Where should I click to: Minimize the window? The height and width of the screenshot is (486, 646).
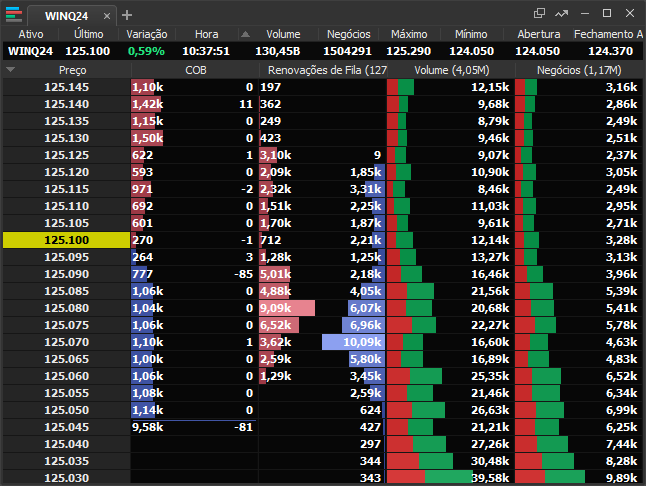coord(585,14)
